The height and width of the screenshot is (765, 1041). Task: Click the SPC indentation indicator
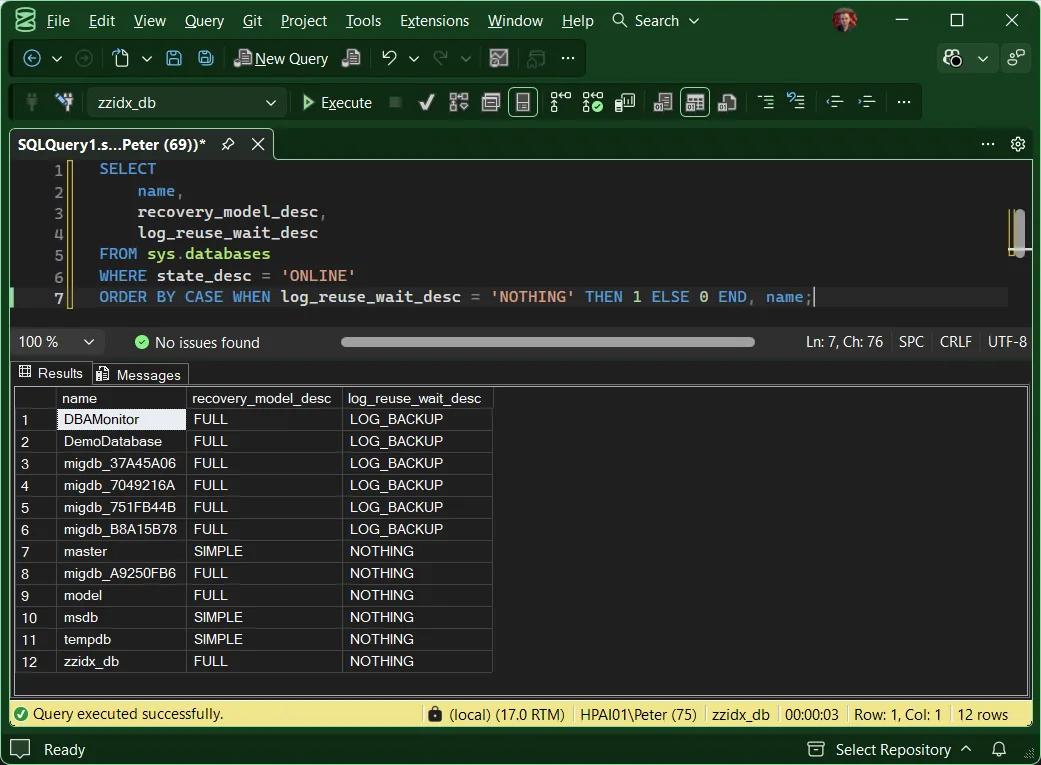pyautogui.click(x=911, y=342)
